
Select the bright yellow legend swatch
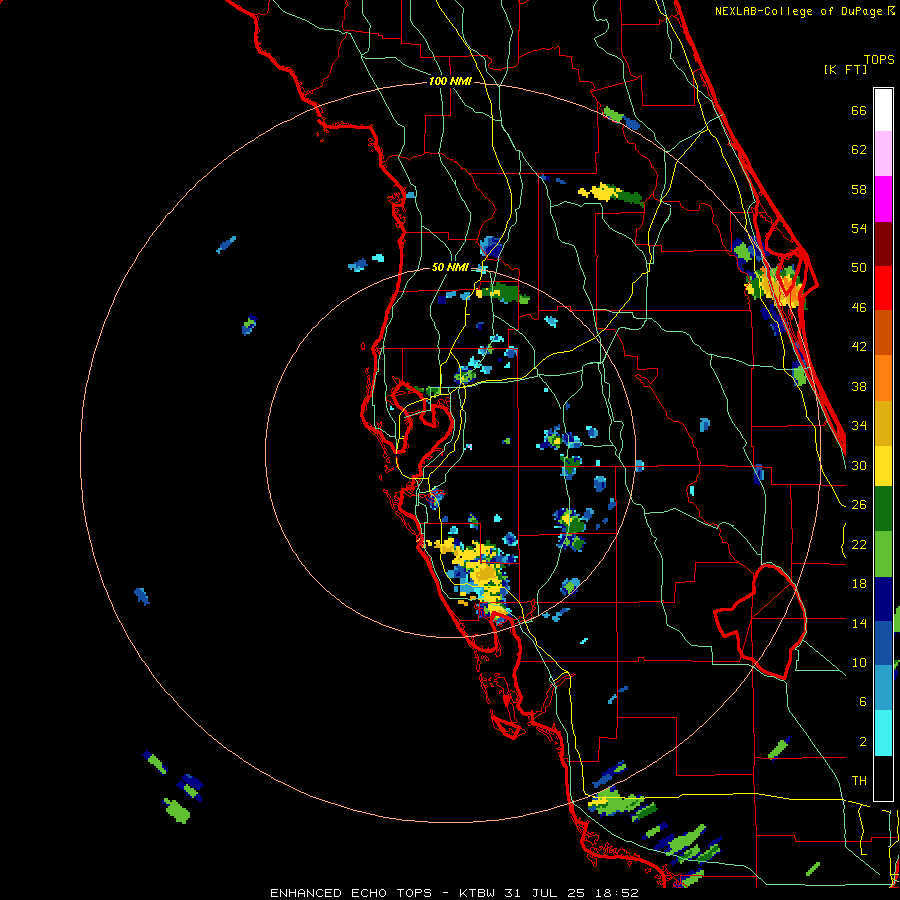[883, 466]
